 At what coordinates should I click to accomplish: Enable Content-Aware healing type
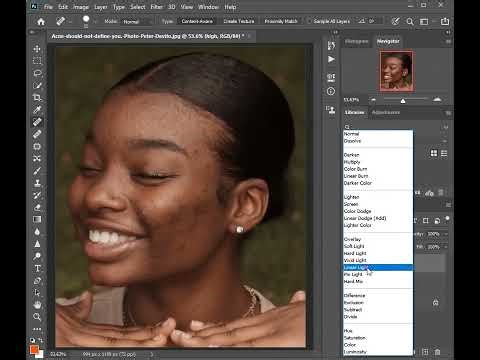(197, 21)
